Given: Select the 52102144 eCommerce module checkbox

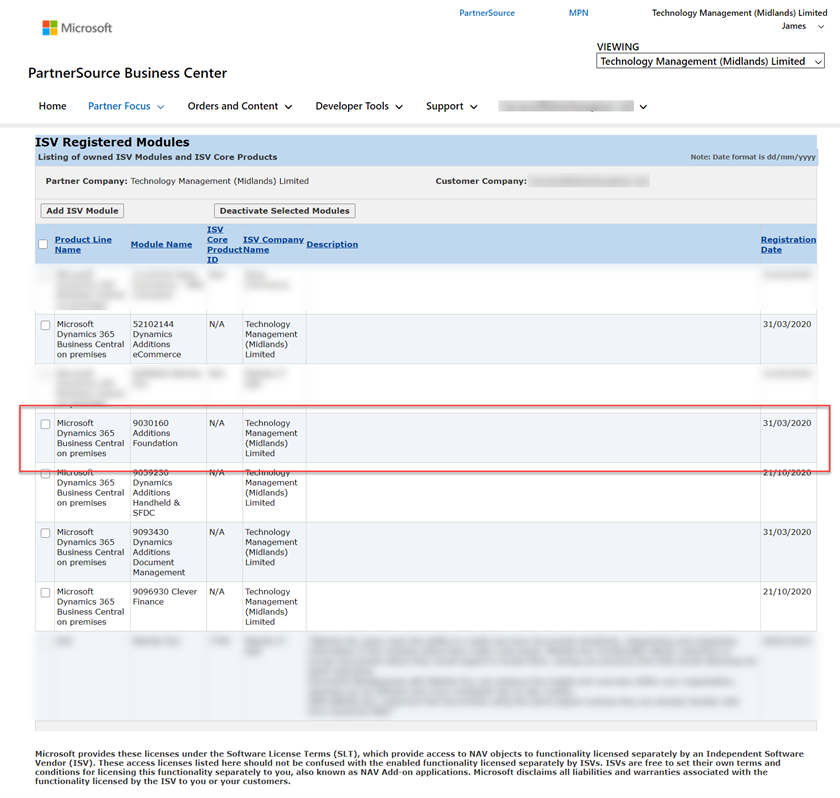Looking at the screenshot, I should [46, 325].
